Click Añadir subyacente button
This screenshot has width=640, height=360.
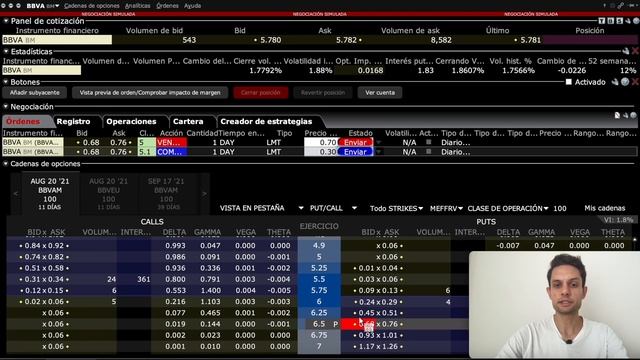35,93
